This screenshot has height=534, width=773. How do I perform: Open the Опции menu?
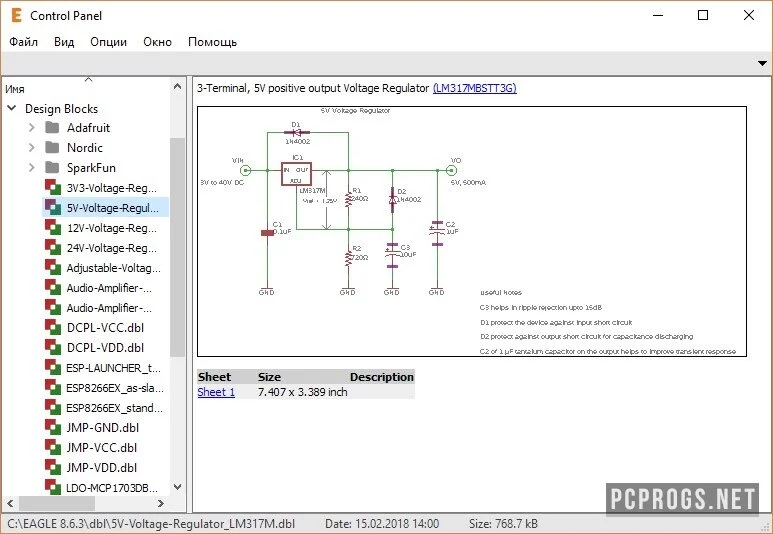click(108, 42)
